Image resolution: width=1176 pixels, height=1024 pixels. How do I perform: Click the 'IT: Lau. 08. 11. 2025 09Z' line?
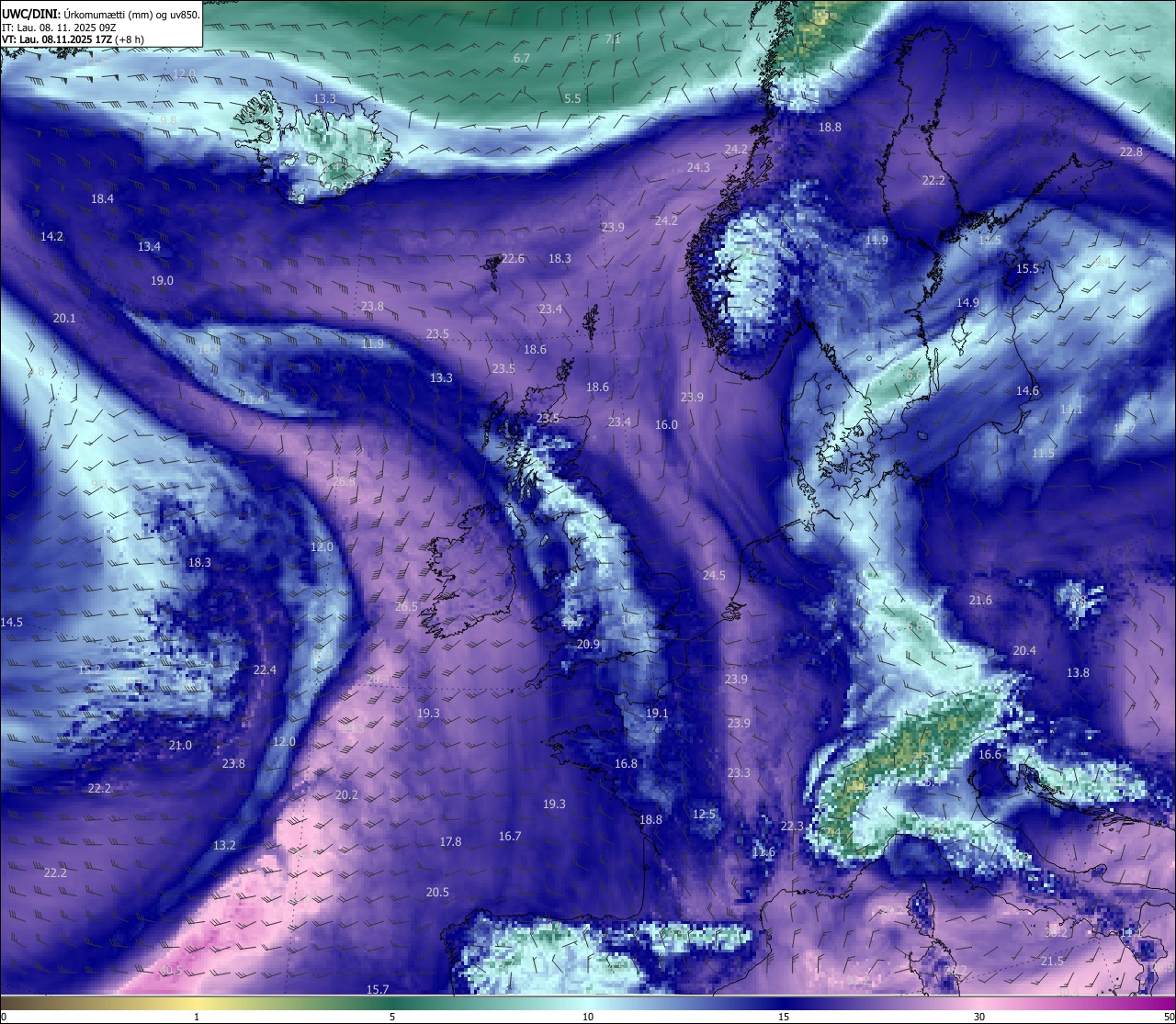click(61, 28)
